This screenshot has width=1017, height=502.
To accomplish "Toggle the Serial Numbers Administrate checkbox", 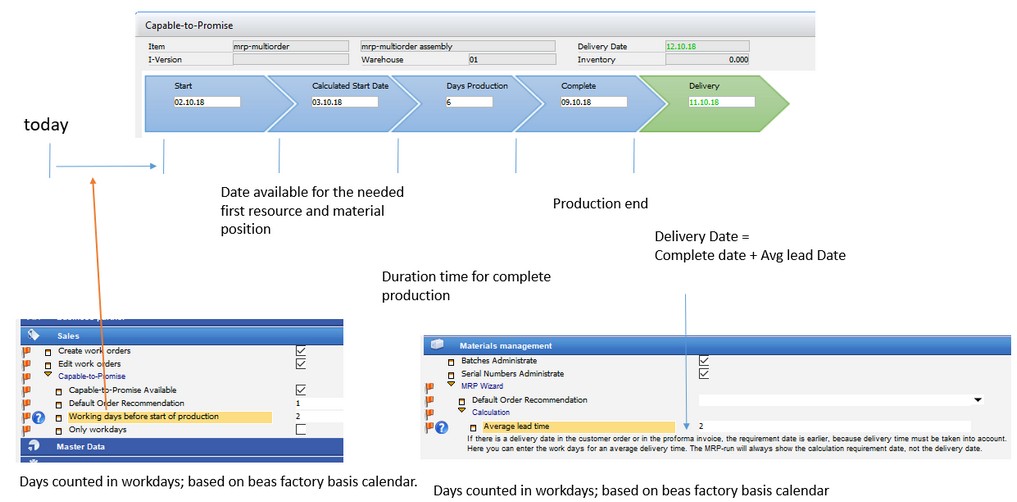I will click(x=703, y=373).
